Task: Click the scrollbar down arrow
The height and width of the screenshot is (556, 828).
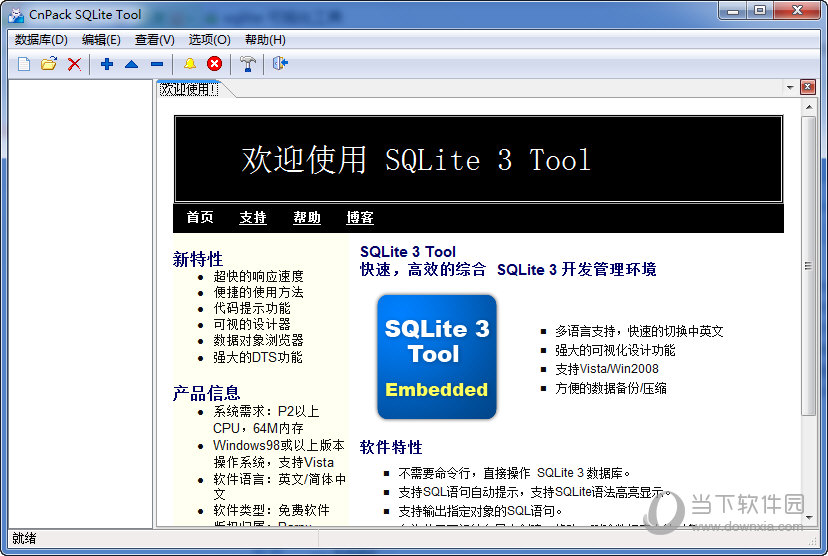Action: click(x=808, y=517)
